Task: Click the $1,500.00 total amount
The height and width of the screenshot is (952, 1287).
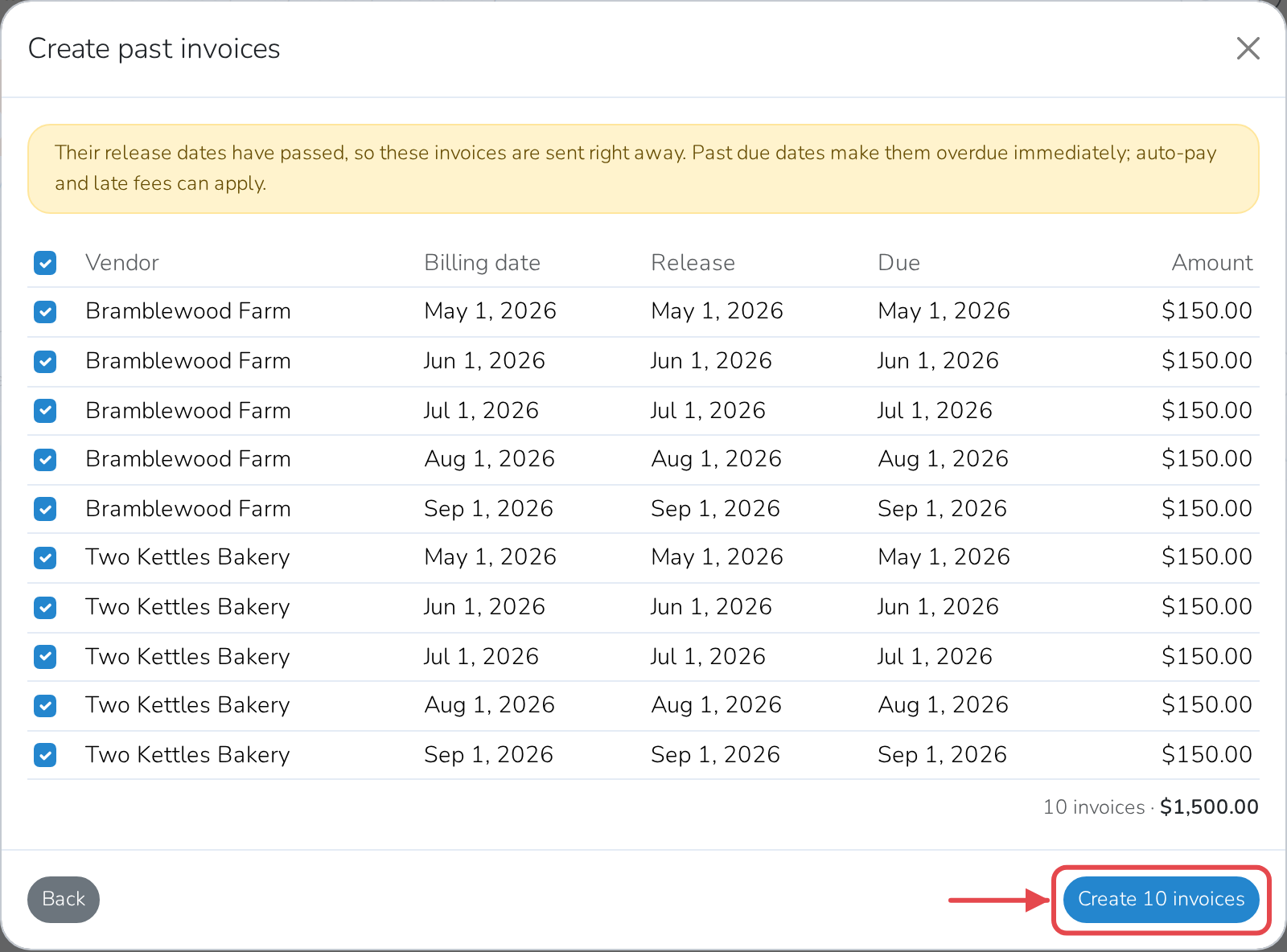Action: coord(1209,807)
